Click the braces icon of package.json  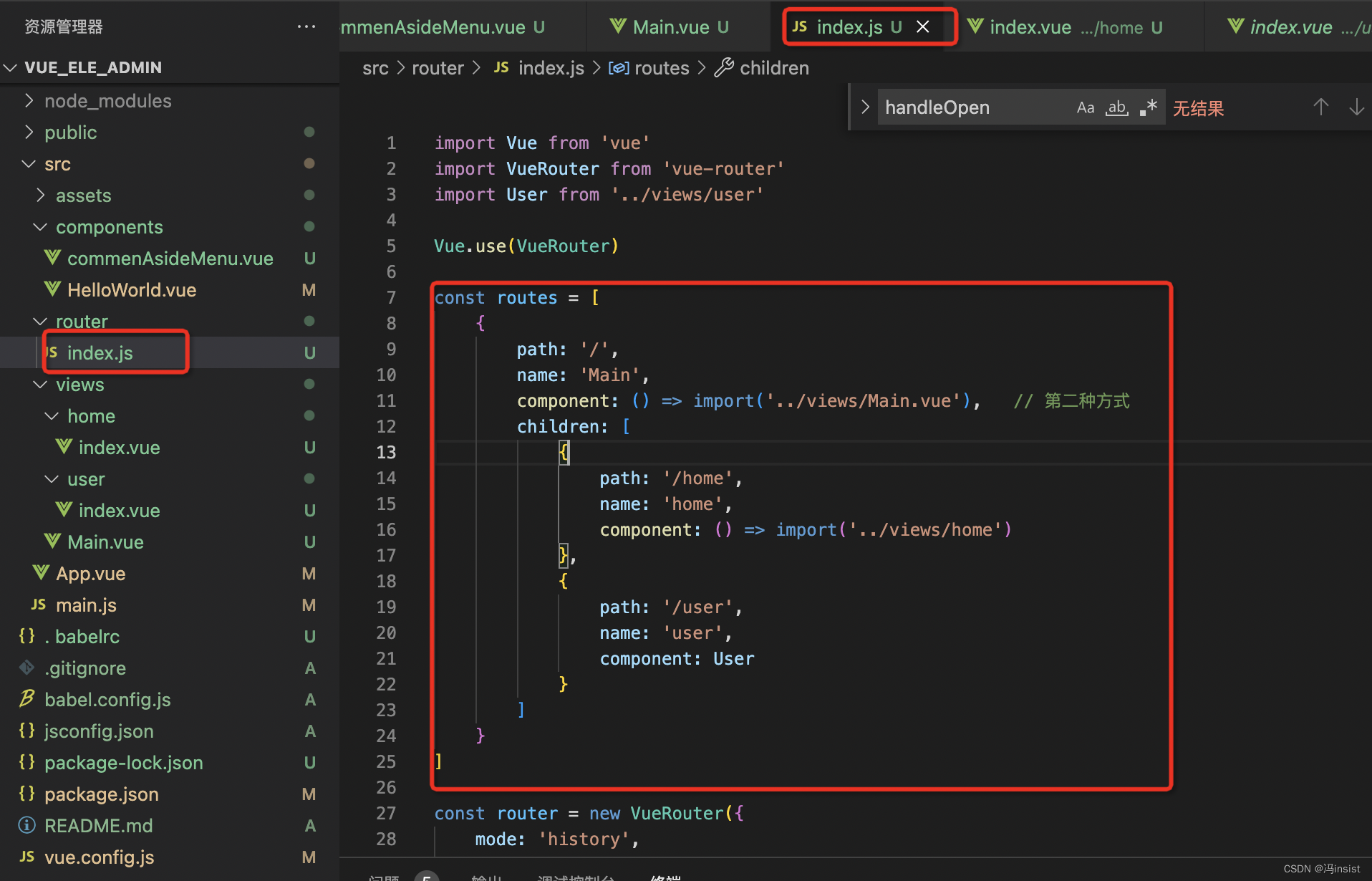[27, 794]
